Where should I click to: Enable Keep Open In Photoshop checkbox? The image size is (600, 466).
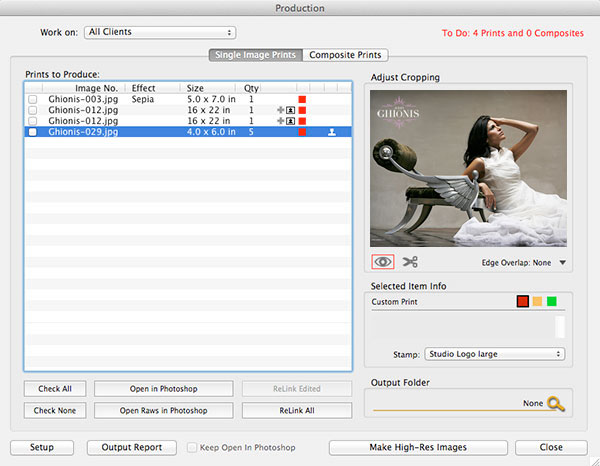pyautogui.click(x=192, y=447)
